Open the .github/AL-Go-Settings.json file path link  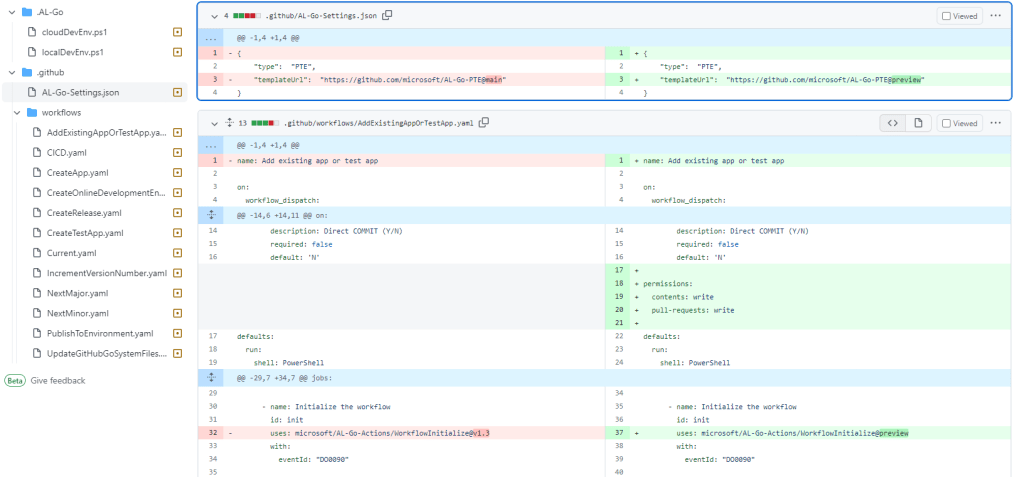320,15
